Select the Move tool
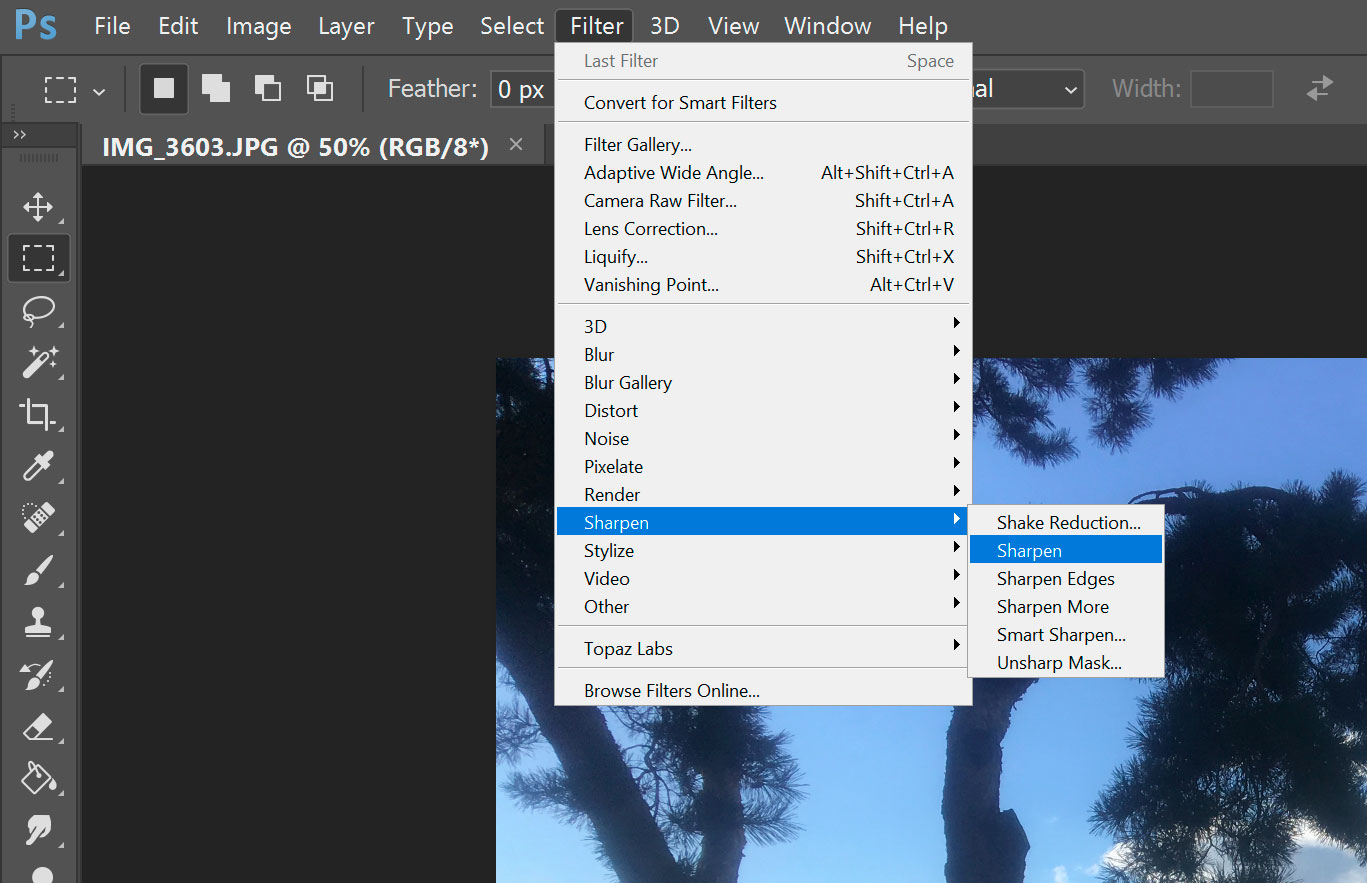The image size is (1367, 883). pos(39,206)
